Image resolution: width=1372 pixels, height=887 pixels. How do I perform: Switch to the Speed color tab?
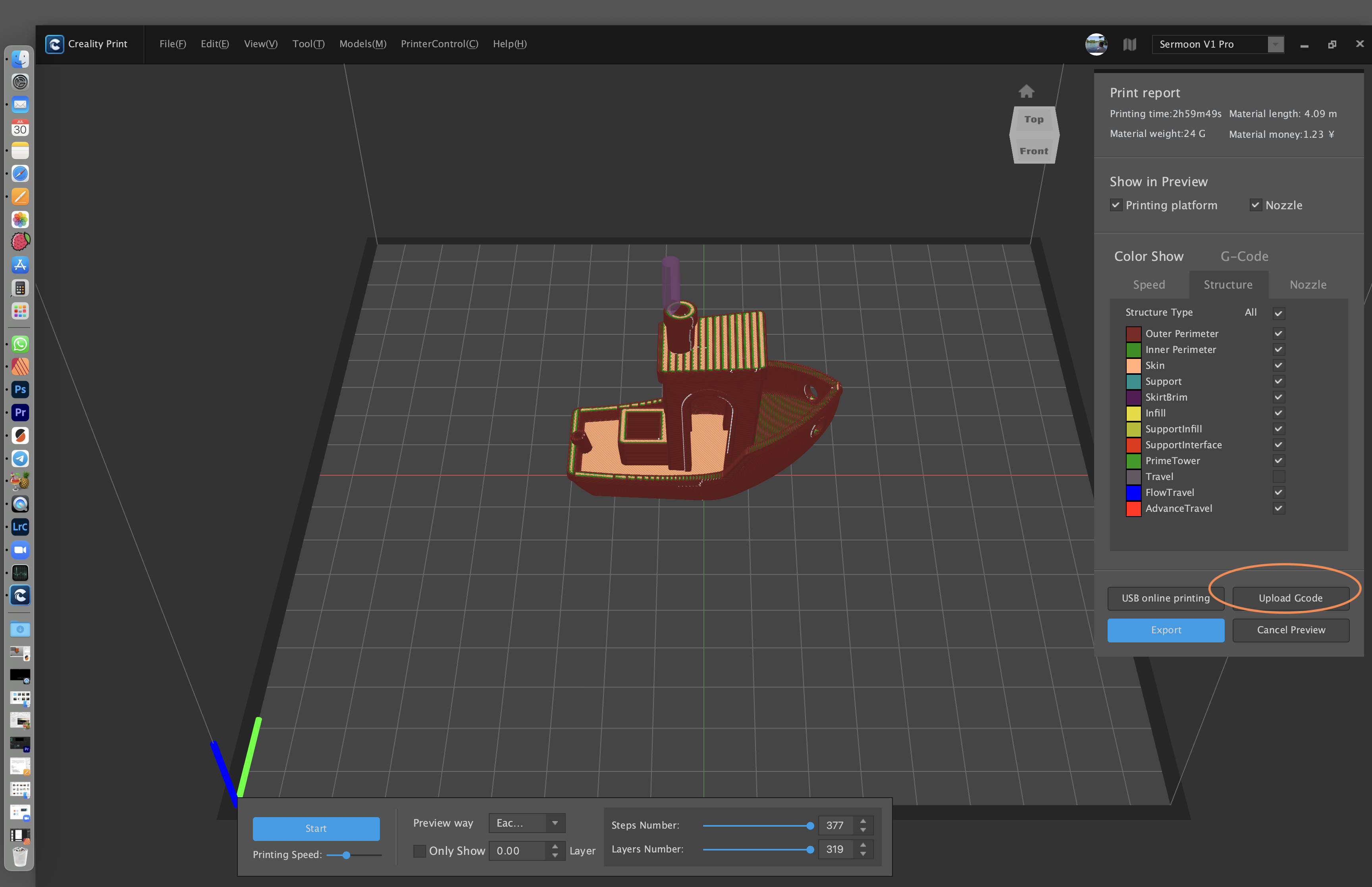[1148, 285]
